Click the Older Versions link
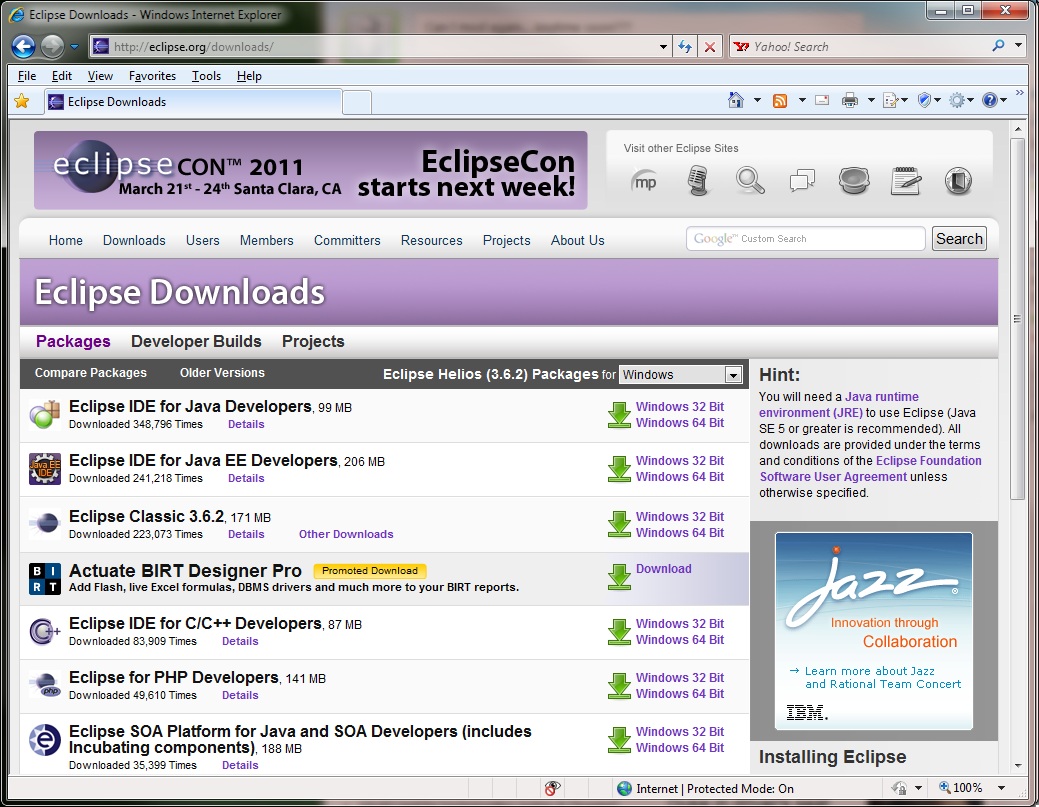The width and height of the screenshot is (1039, 807). [222, 373]
